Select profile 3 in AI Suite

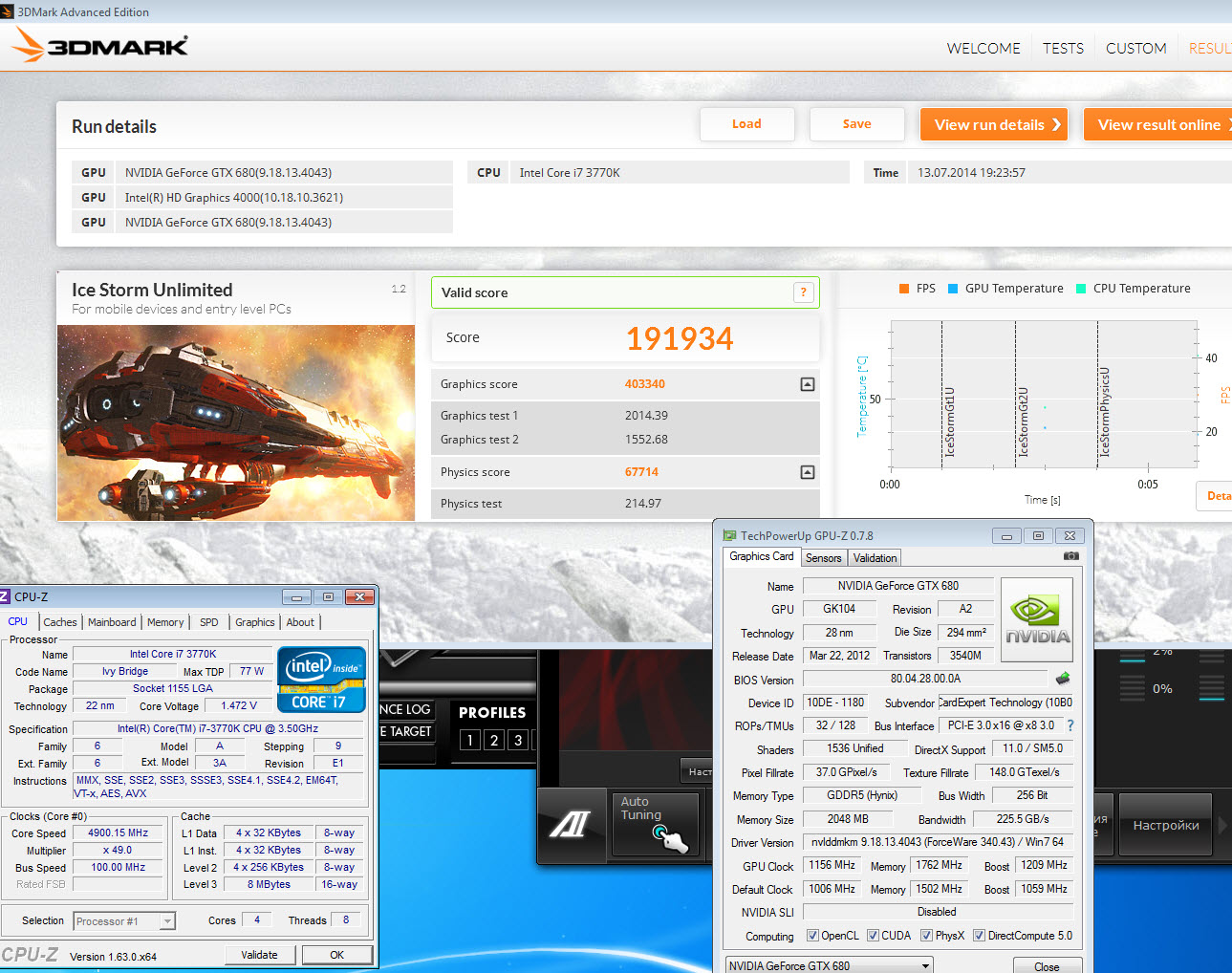pyautogui.click(x=517, y=740)
